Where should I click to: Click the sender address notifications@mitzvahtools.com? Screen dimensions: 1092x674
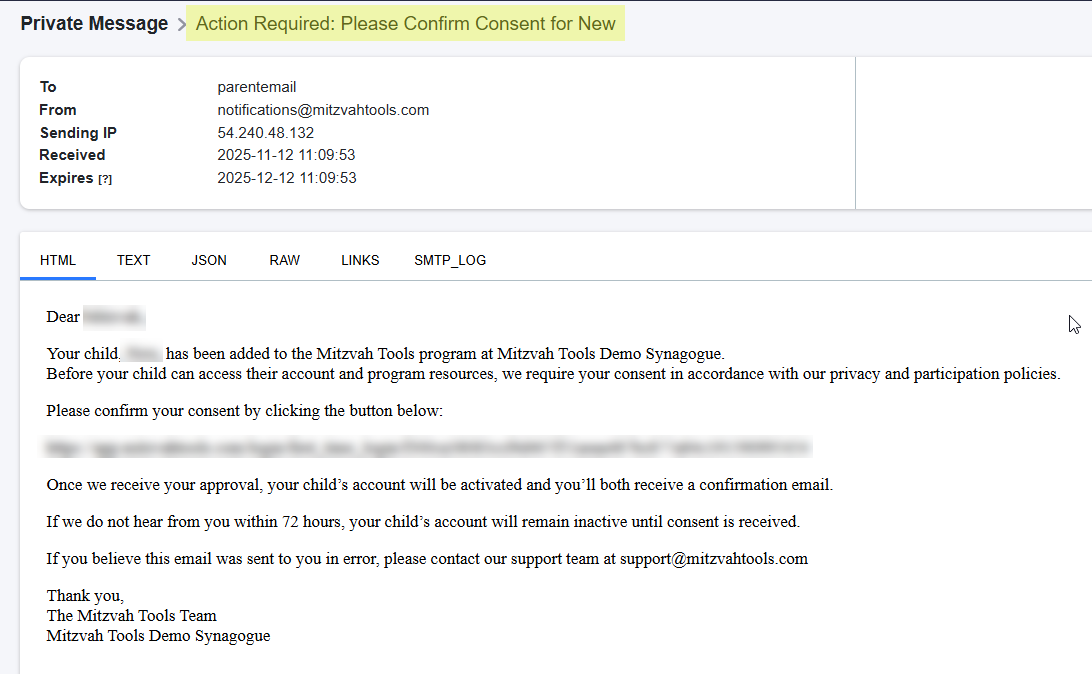(323, 110)
